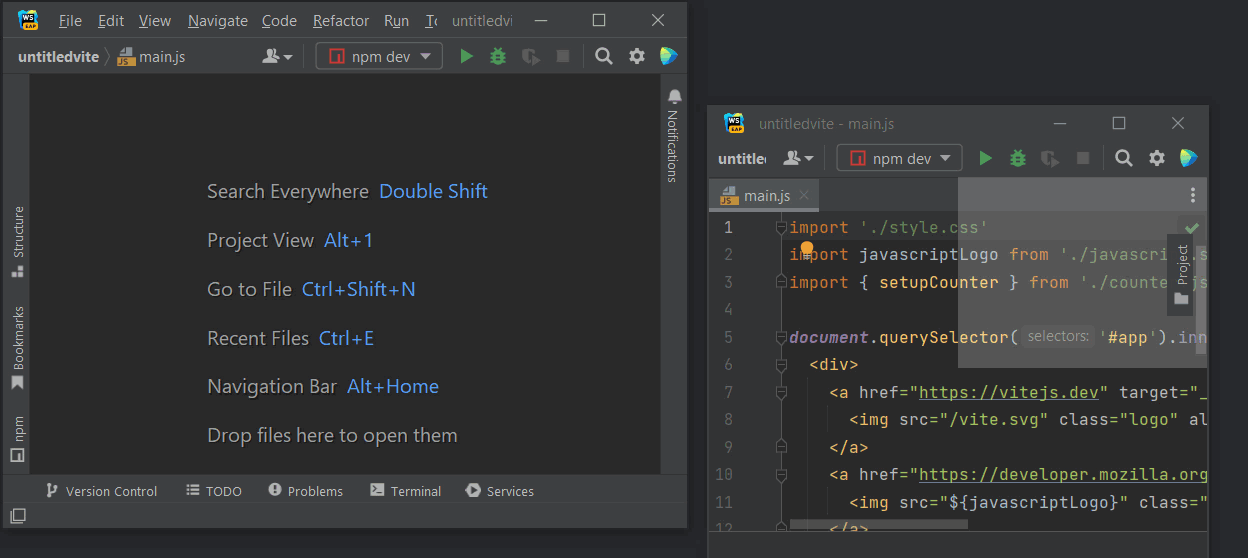Expand the user account dropdown in left window
Screen dimensions: 1248x558
(277, 57)
